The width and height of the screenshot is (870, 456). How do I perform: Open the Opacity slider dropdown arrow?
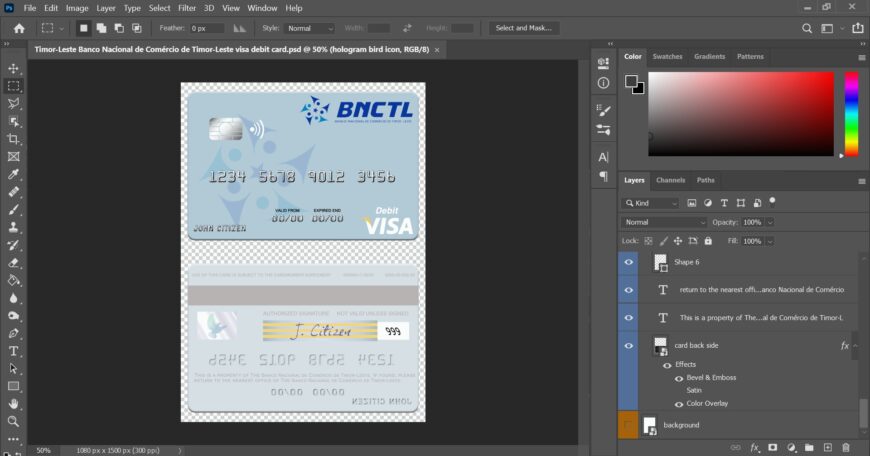coord(770,222)
